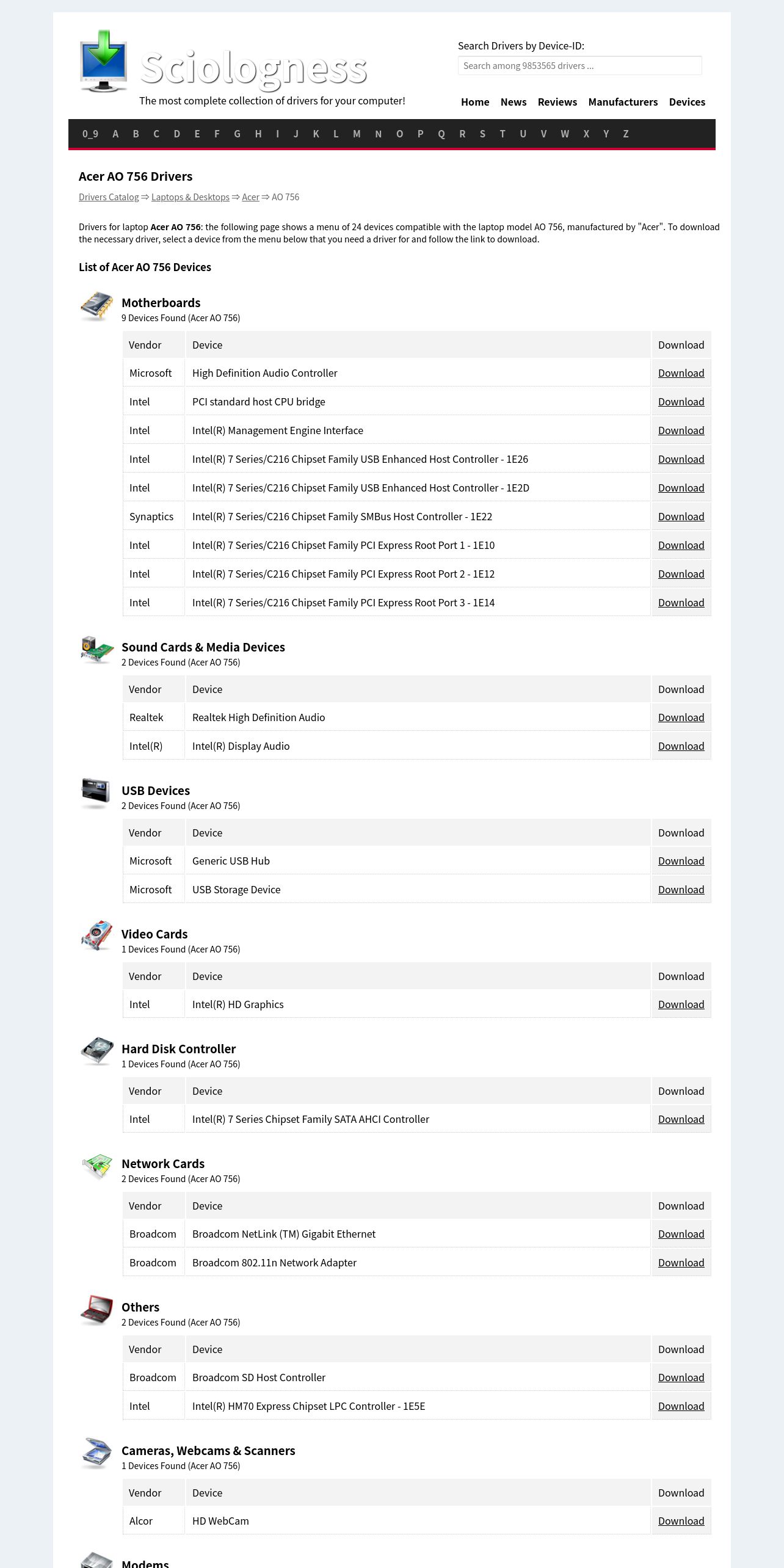Download Realtek High Definition Audio driver
Image resolution: width=784 pixels, height=1568 pixels.
pyautogui.click(x=681, y=717)
